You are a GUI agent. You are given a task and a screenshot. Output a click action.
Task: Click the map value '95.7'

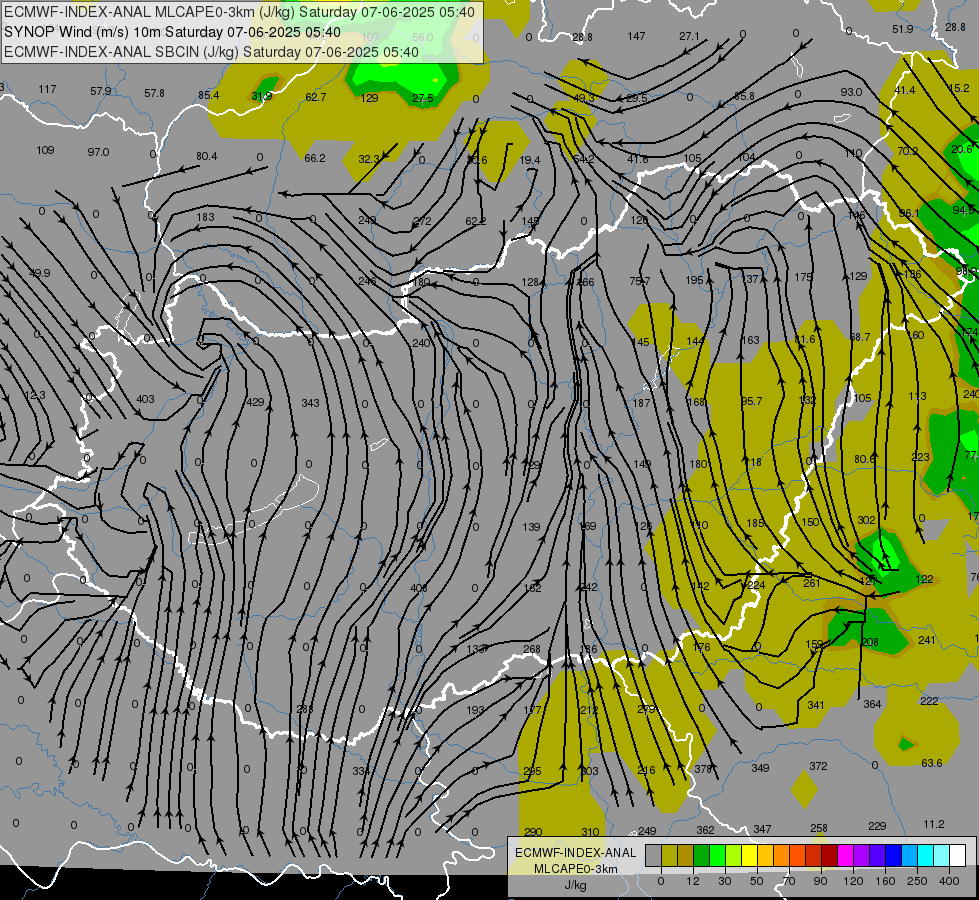[752, 401]
